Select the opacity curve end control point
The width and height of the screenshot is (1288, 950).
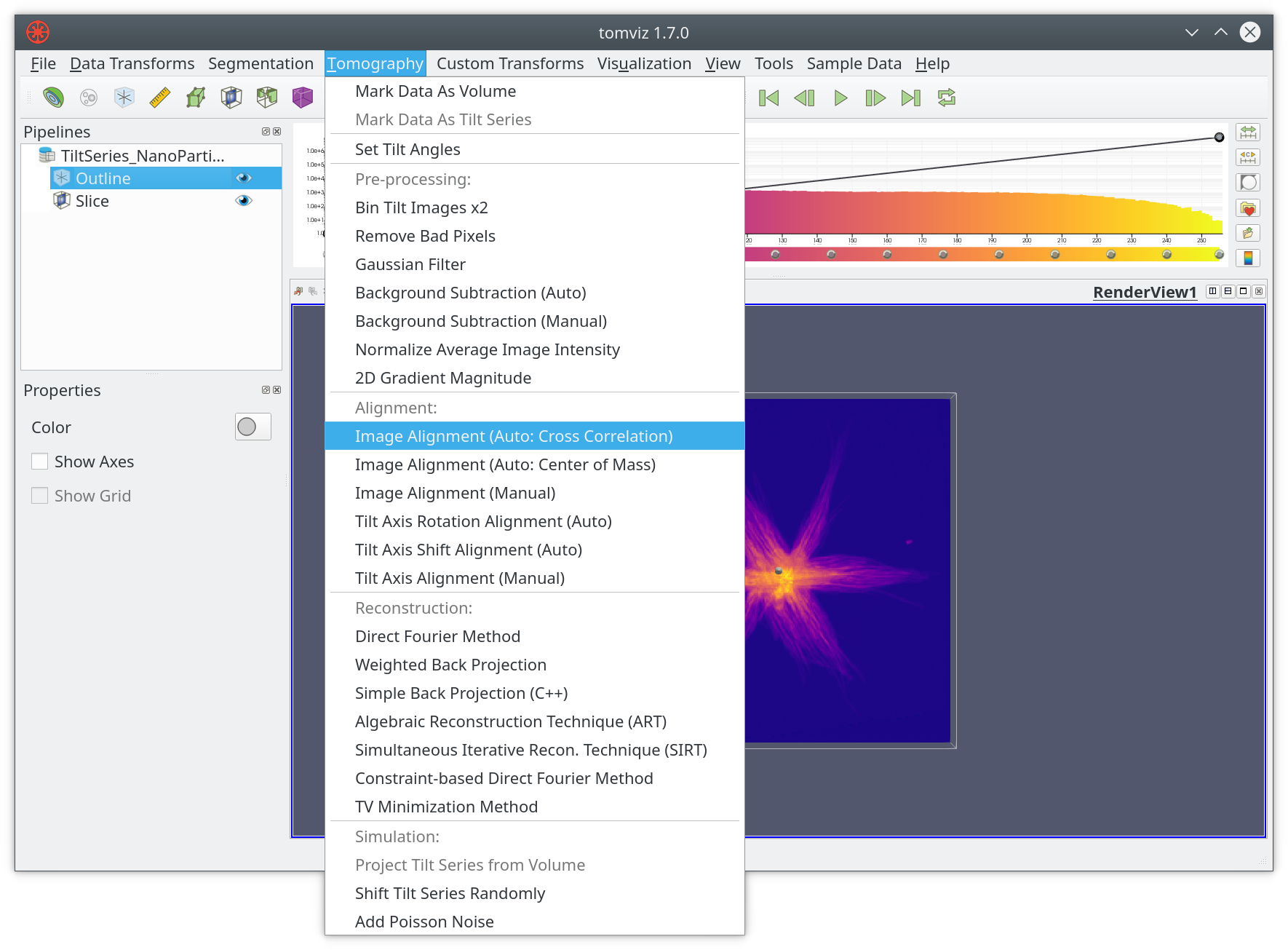click(1219, 137)
